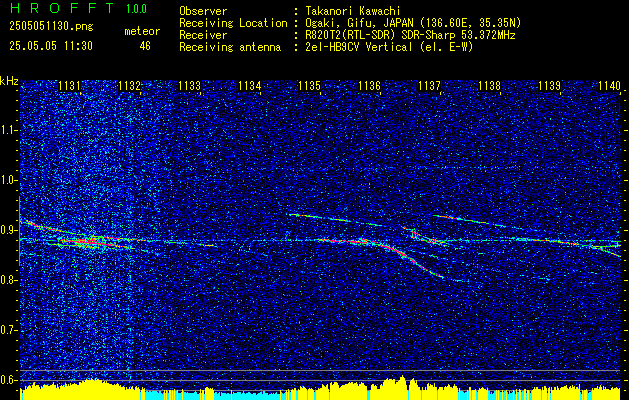Click time marker 1136

(x=369, y=86)
